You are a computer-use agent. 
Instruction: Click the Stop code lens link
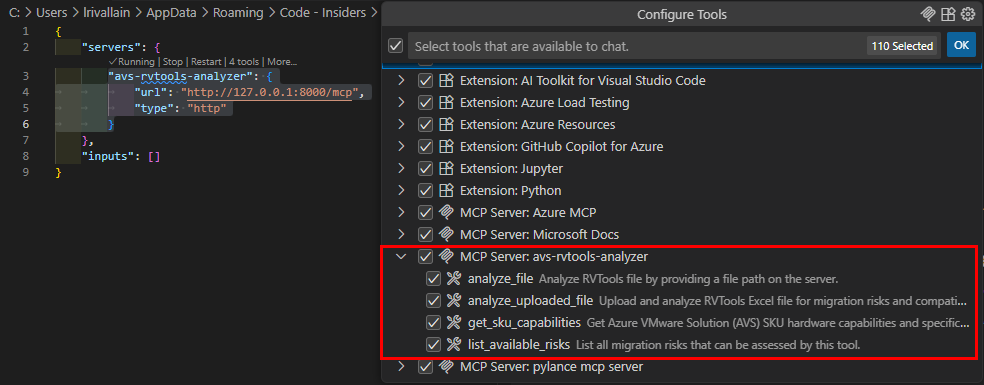[173, 62]
